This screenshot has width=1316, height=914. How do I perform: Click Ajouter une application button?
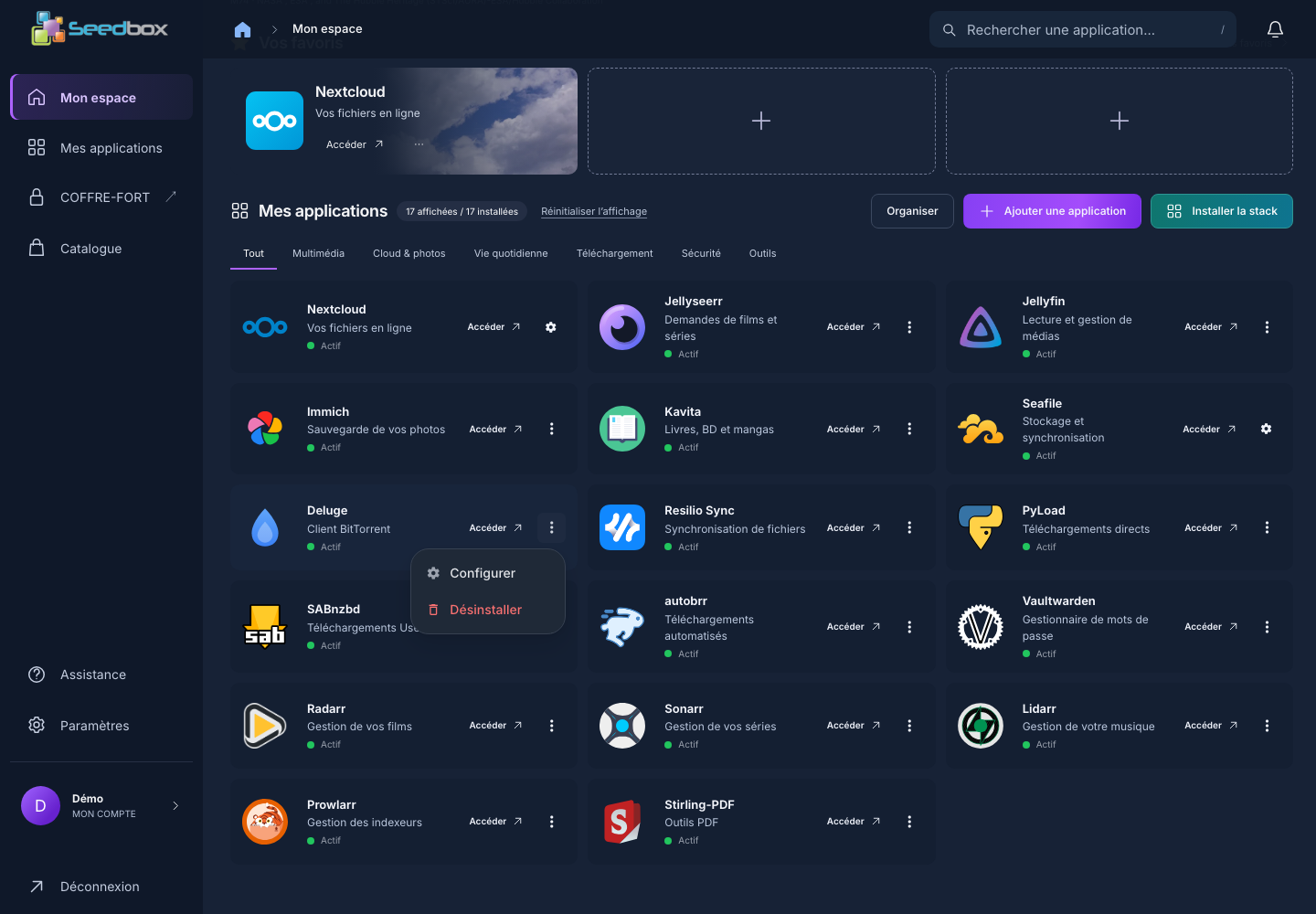(x=1052, y=211)
